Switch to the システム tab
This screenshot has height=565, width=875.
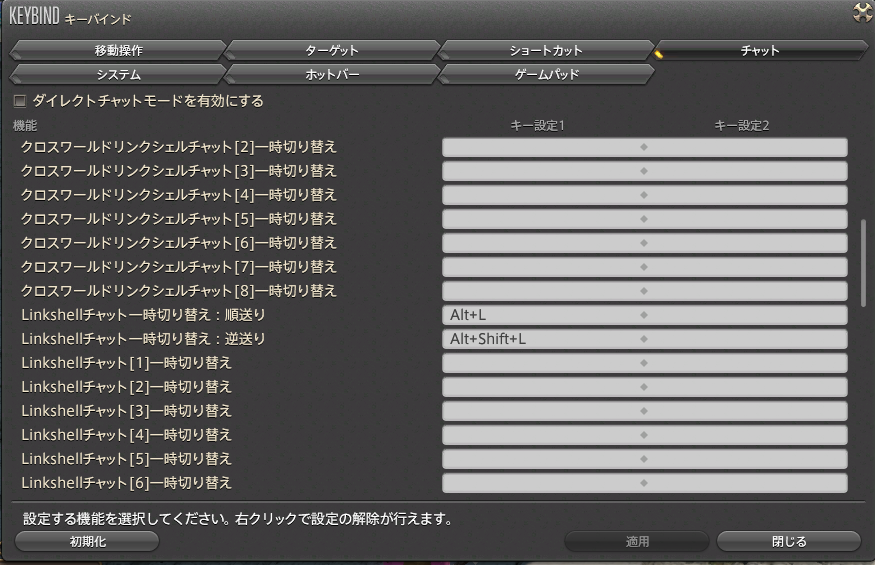click(x=118, y=74)
